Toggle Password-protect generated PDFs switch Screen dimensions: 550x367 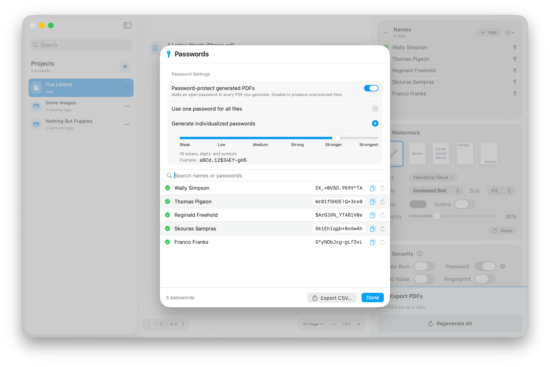pos(371,88)
